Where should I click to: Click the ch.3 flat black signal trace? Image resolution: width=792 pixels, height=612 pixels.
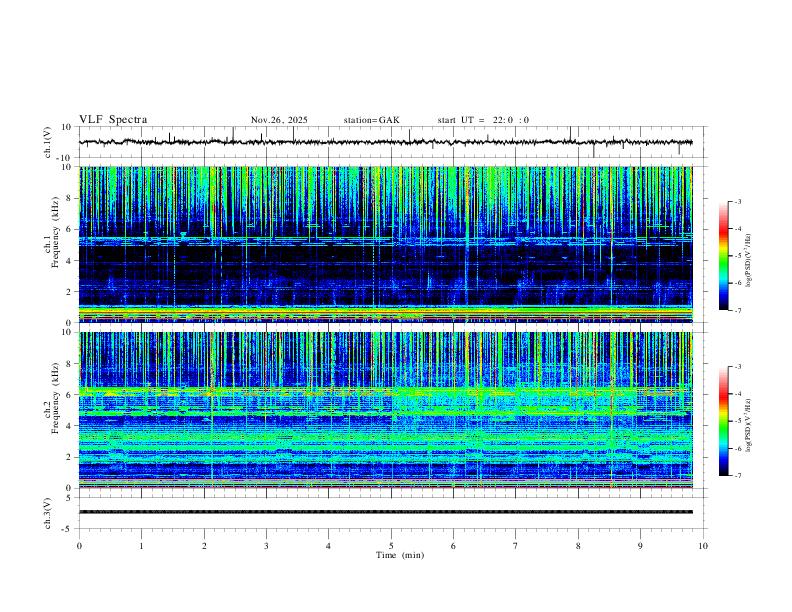(x=386, y=512)
